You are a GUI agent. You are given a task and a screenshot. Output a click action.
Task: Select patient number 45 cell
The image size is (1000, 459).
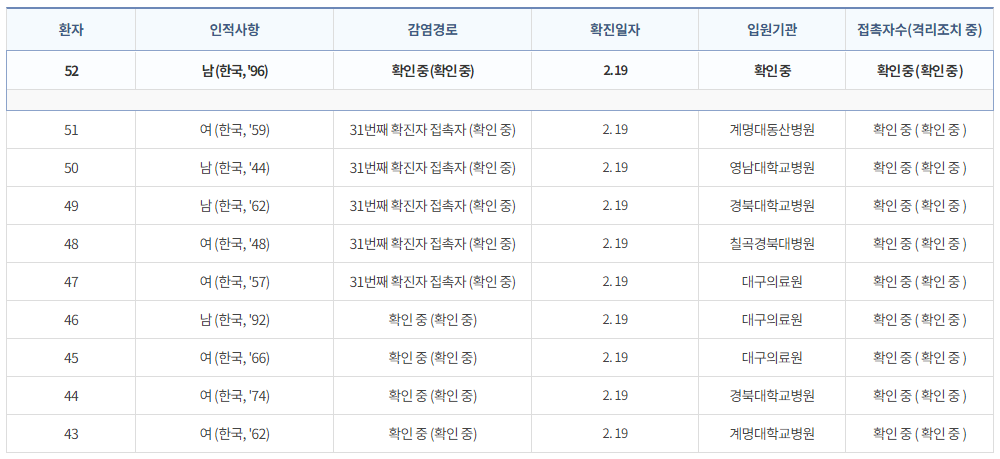click(71, 358)
